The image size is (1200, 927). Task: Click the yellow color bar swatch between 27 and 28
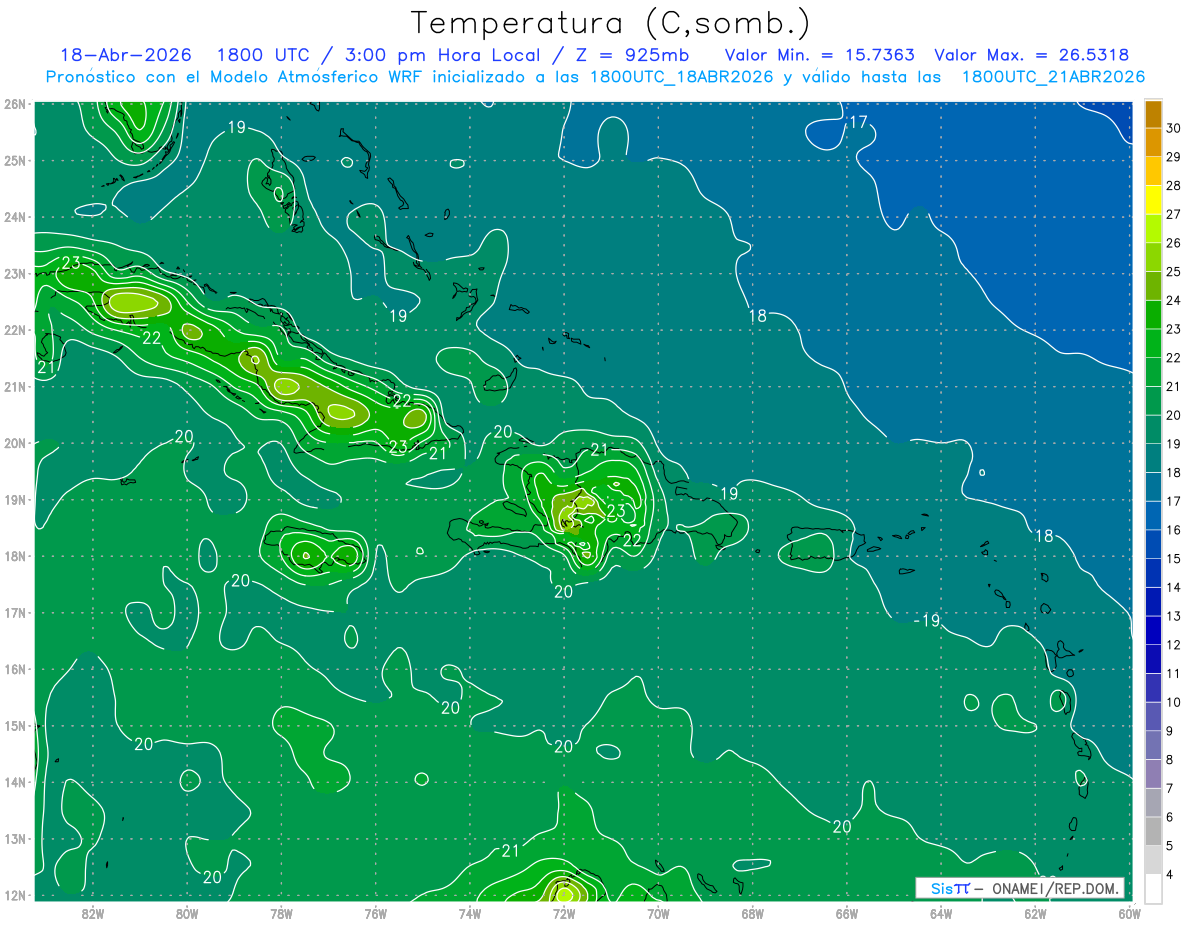(1153, 199)
